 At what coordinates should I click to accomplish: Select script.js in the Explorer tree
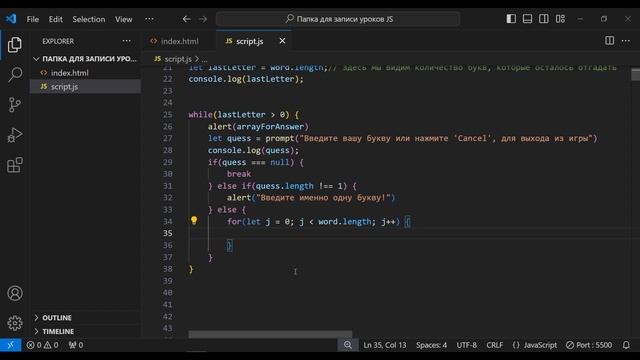pos(85,87)
